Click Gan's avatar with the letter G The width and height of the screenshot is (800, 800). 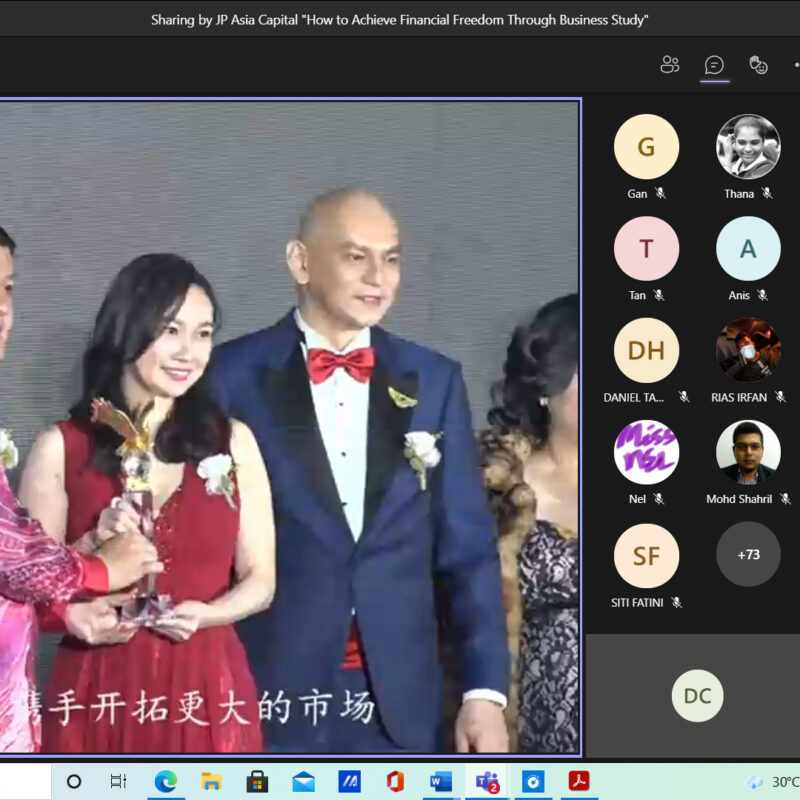click(x=646, y=147)
